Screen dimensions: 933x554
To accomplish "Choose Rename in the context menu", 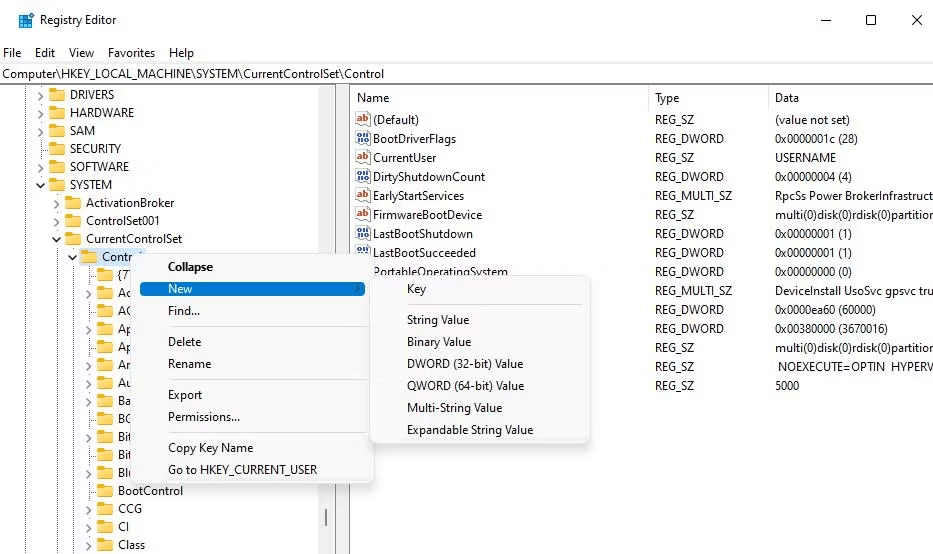I will (252, 364).
